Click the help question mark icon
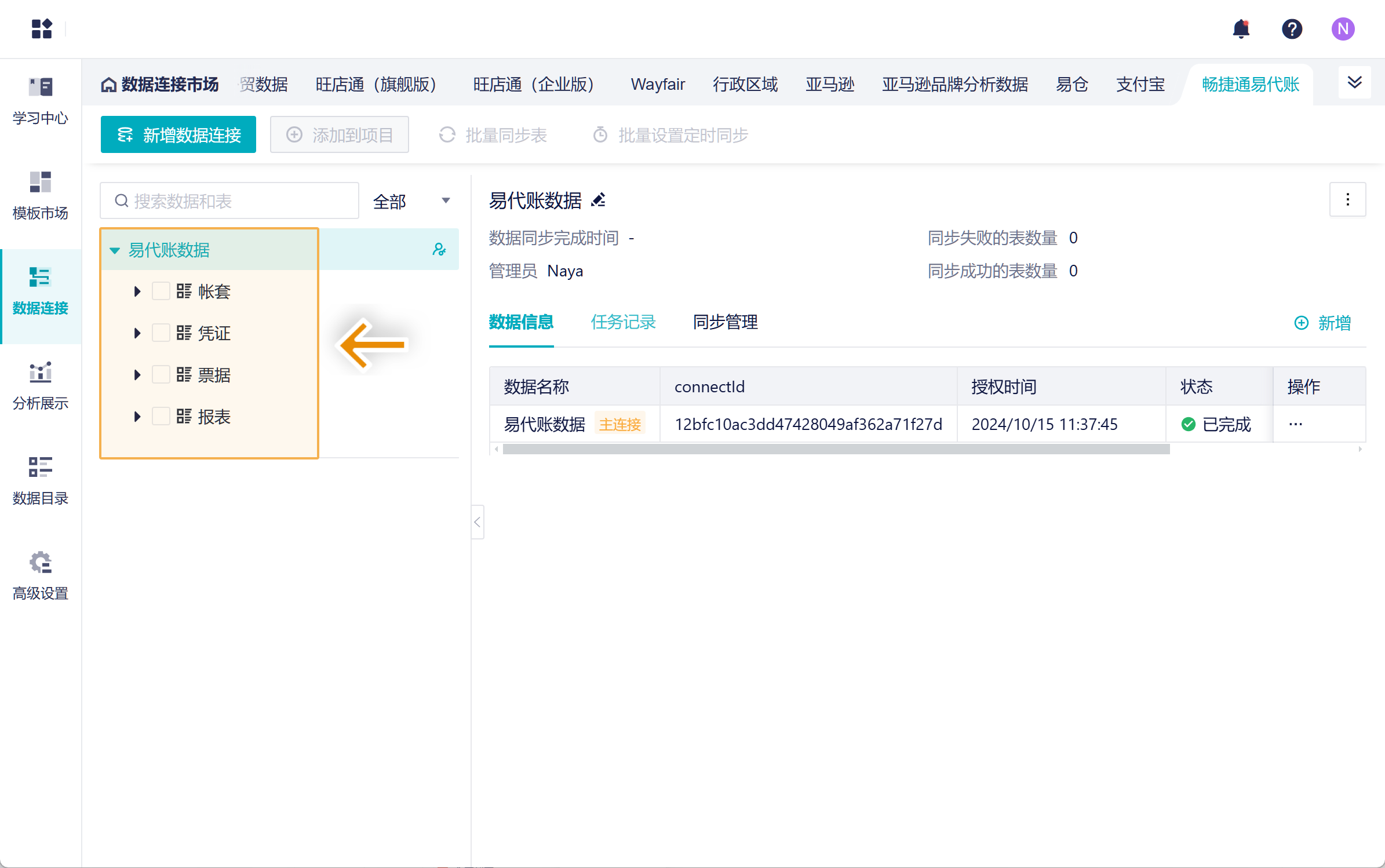Image resolution: width=1385 pixels, height=868 pixels. click(1292, 28)
